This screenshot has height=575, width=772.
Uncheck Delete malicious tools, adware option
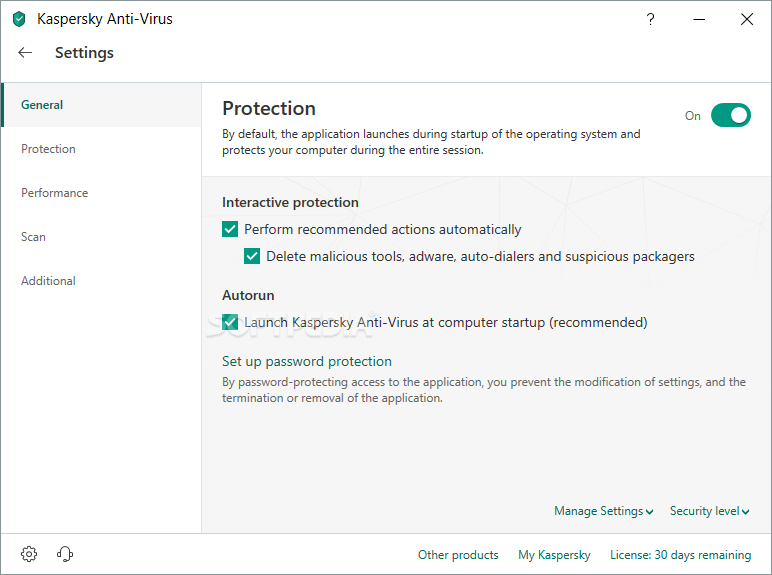pyautogui.click(x=252, y=256)
